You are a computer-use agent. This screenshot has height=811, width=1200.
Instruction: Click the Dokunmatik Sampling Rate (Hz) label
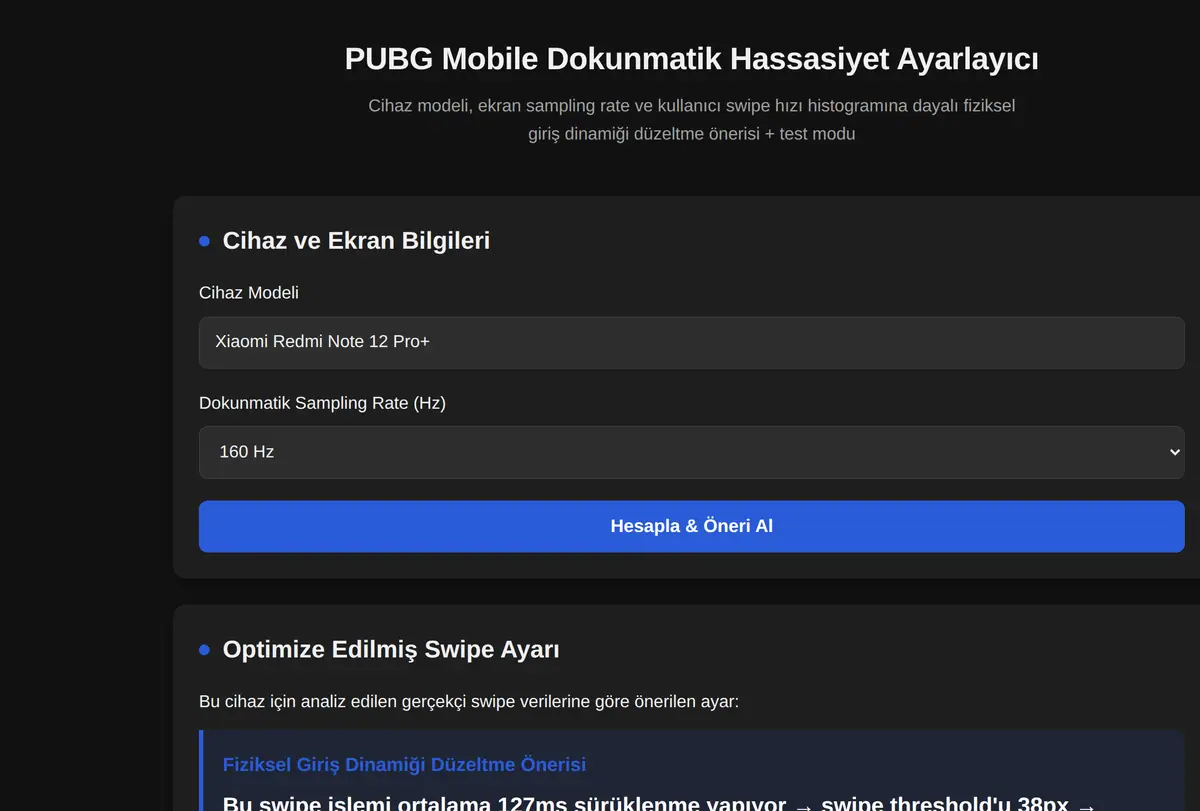tap(322, 403)
